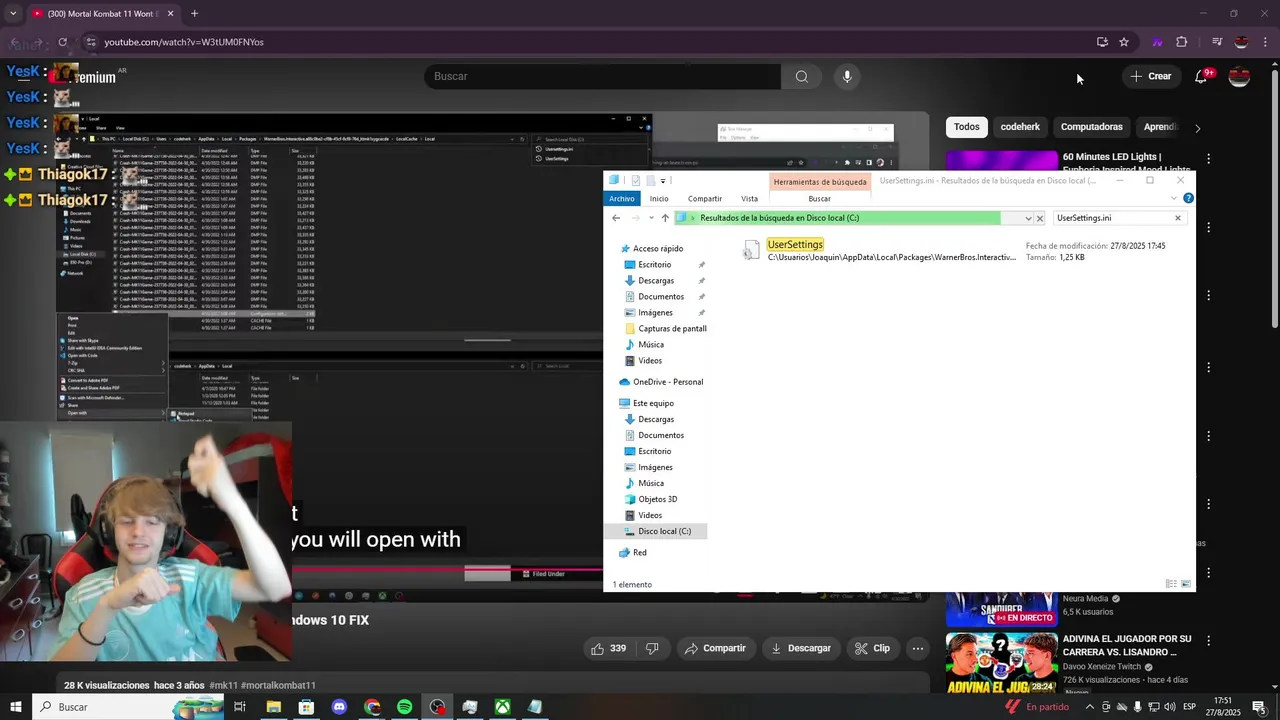The width and height of the screenshot is (1280, 720).
Task: Select Este equipo in navigation pane
Action: [x=653, y=404]
